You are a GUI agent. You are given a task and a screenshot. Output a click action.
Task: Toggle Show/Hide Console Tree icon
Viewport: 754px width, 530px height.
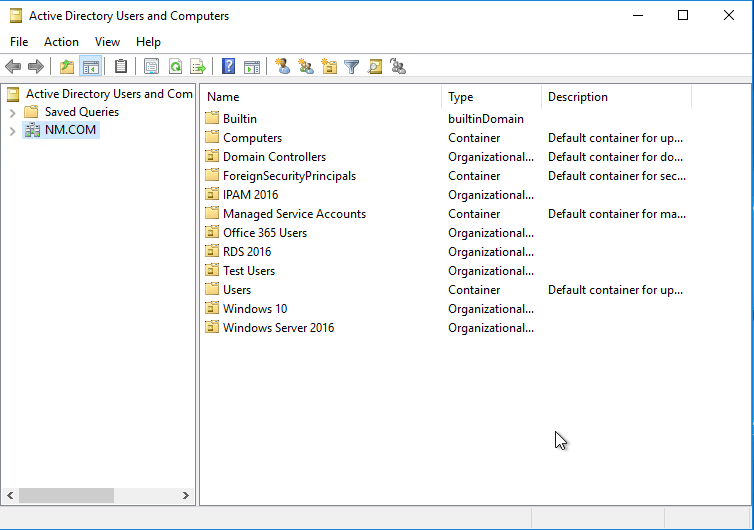coord(90,66)
